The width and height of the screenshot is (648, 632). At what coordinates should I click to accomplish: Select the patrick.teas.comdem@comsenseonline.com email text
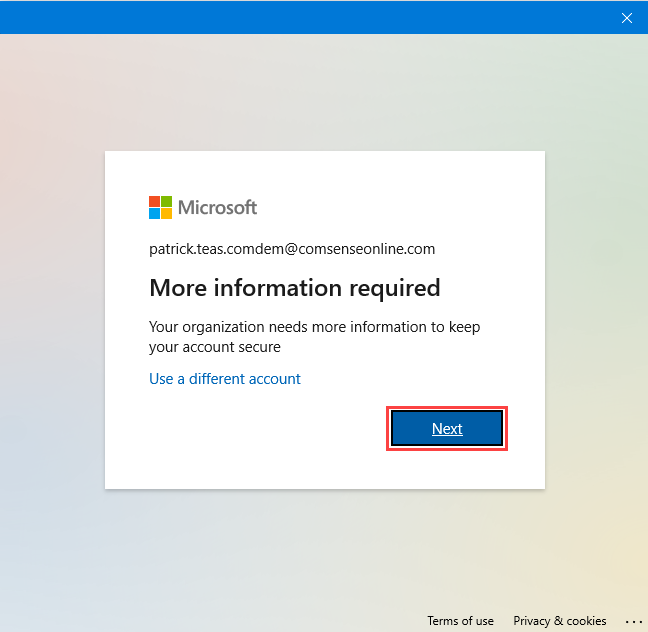[292, 249]
